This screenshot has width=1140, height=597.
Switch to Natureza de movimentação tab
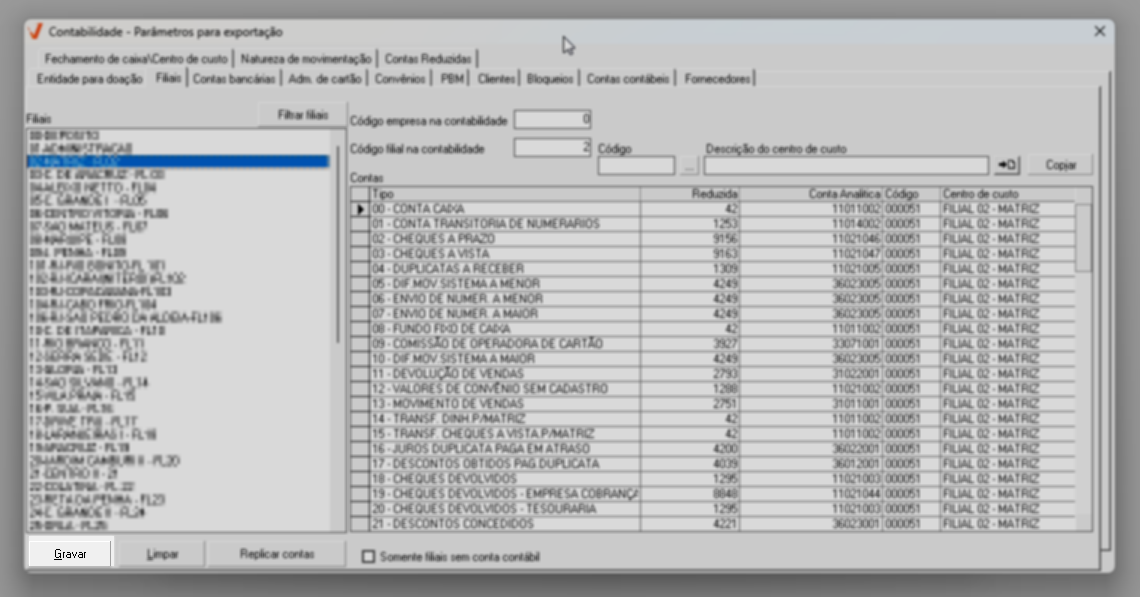(306, 59)
